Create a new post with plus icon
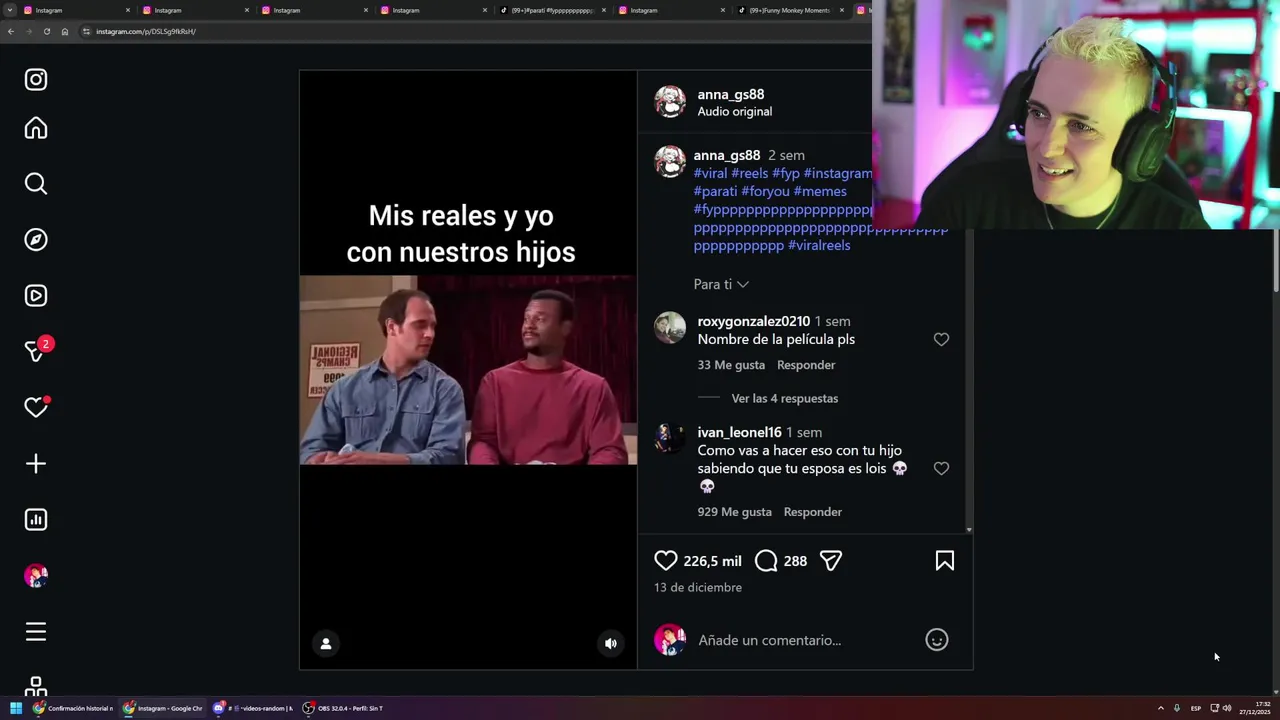Viewport: 1280px width, 720px height. click(x=36, y=464)
